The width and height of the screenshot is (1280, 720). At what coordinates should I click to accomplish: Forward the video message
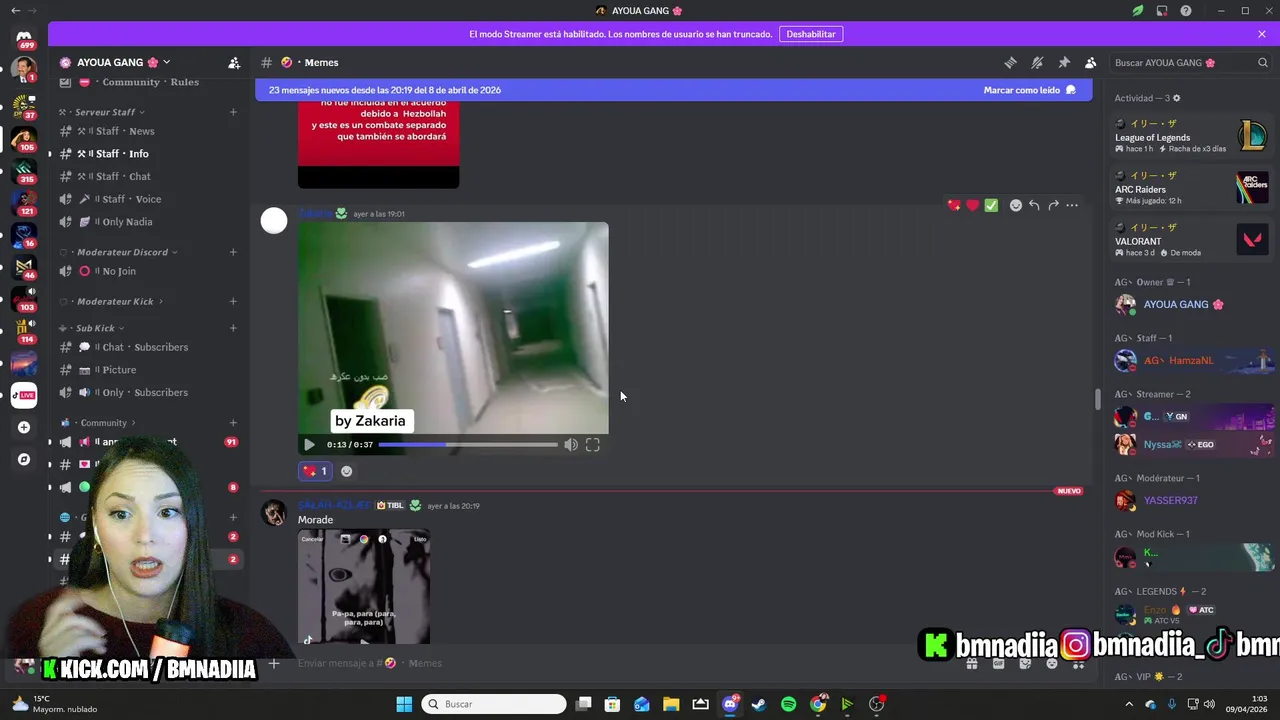(1053, 205)
